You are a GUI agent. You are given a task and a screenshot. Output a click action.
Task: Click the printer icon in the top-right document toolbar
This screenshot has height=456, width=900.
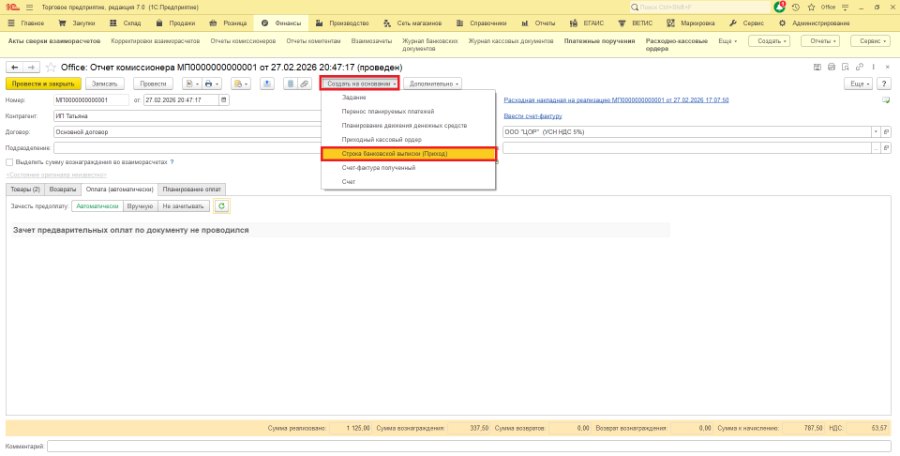tap(832, 68)
